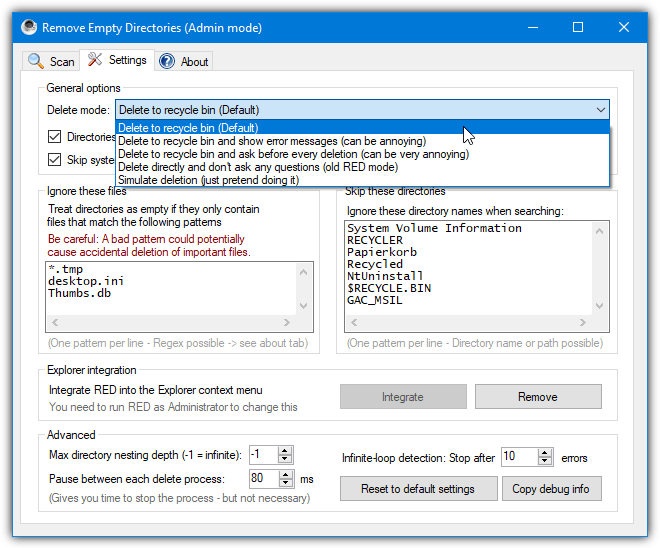This screenshot has height=548, width=660.
Task: Click down arrow of skip directories scrollbar
Action: pos(600,306)
